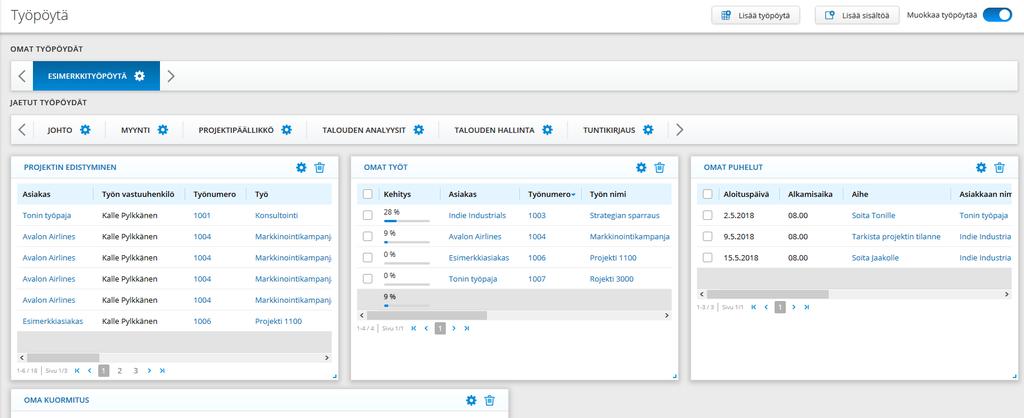Open work number 1001 link
Screen dimensions: 1024x418
tap(202, 216)
